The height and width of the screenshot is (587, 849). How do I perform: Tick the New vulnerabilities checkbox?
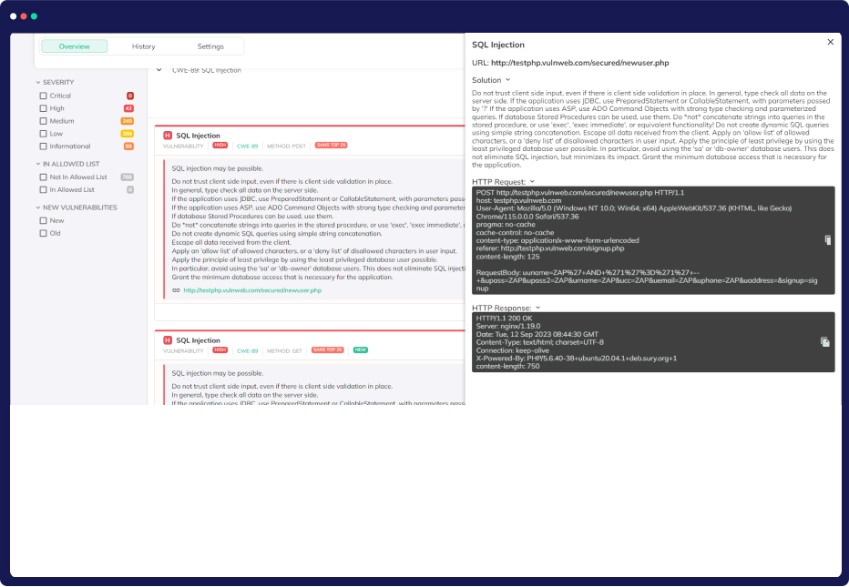[43, 220]
